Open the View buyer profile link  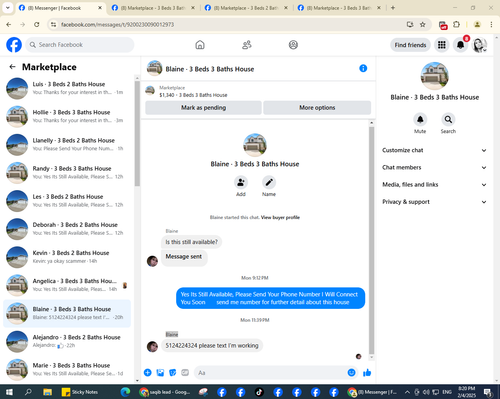(x=280, y=217)
